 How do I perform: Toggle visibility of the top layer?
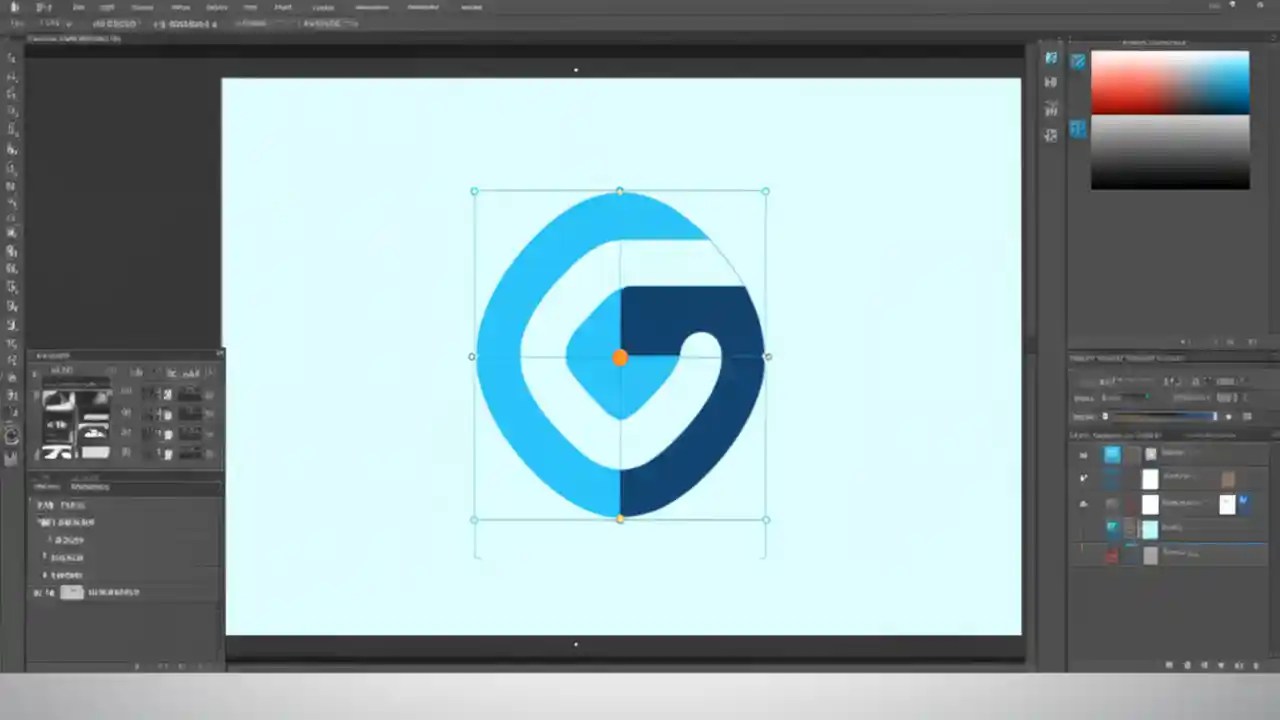pos(1083,455)
